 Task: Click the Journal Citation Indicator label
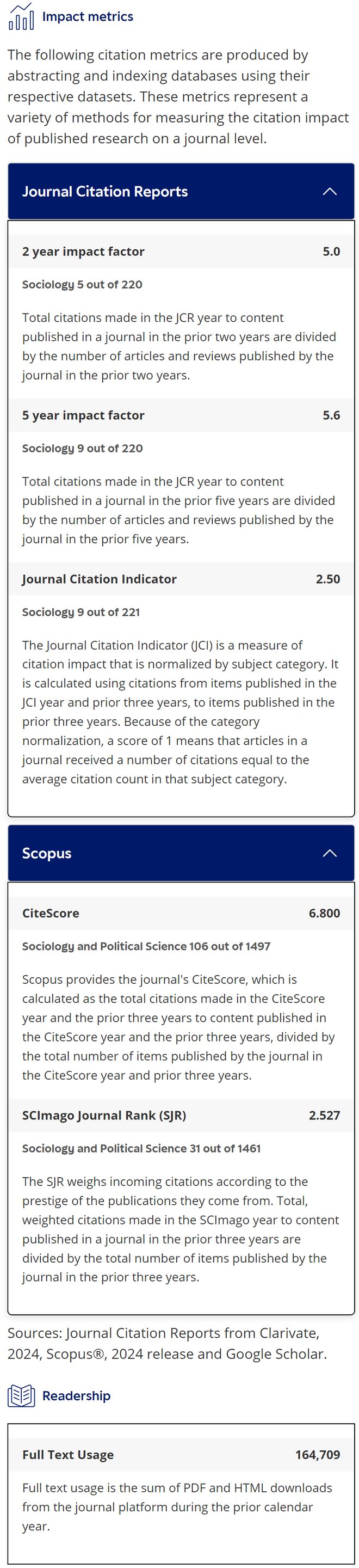pos(99,579)
